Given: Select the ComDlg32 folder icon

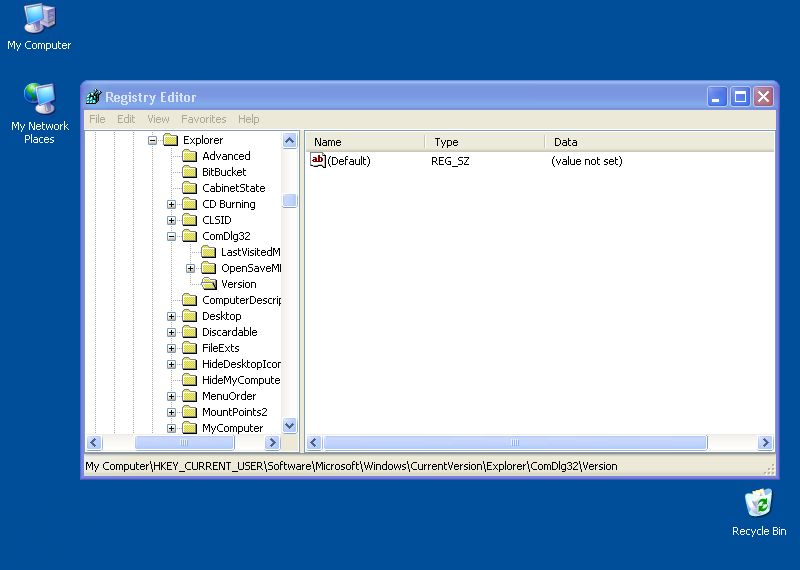Looking at the screenshot, I should pos(189,236).
